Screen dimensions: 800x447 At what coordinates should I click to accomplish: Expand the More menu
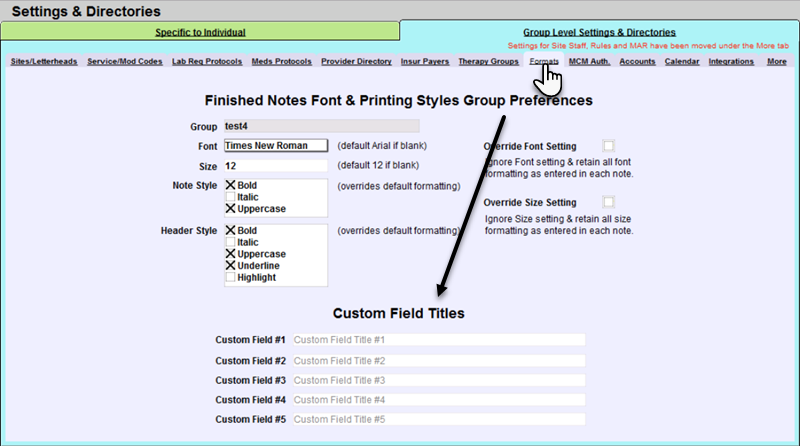tap(776, 62)
